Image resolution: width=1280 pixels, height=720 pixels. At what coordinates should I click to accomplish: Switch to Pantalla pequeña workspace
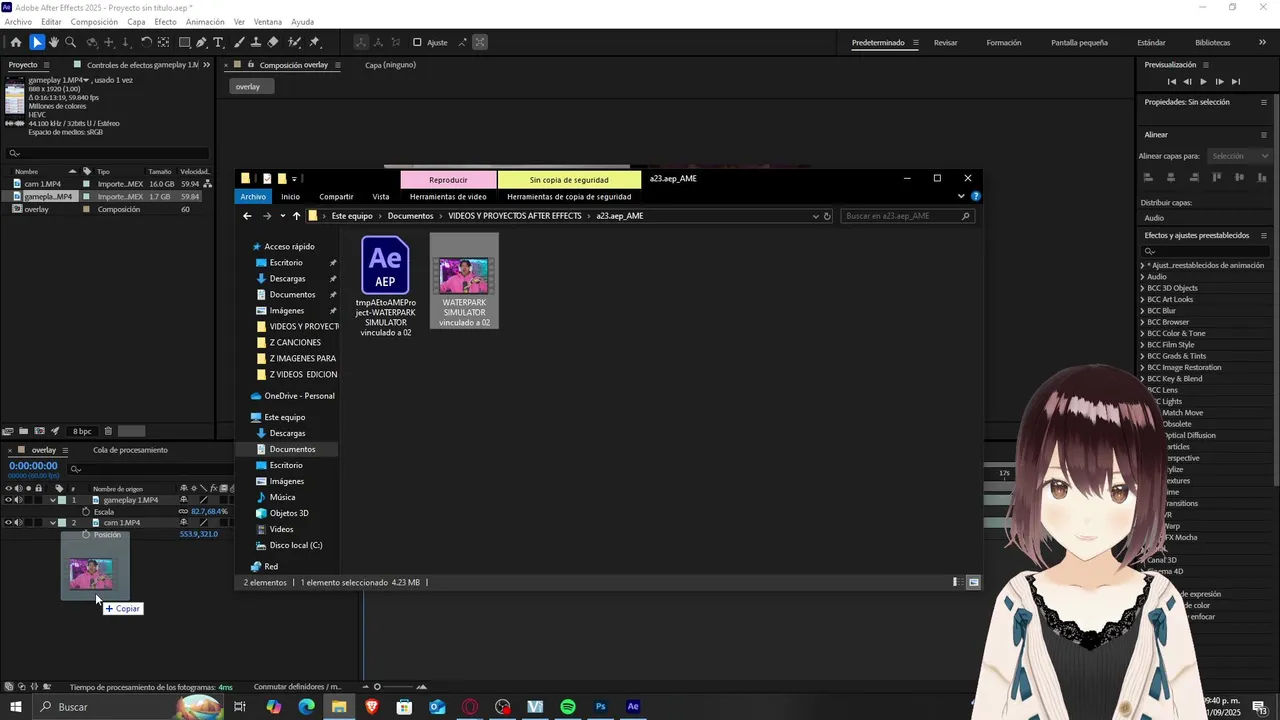1079,43
